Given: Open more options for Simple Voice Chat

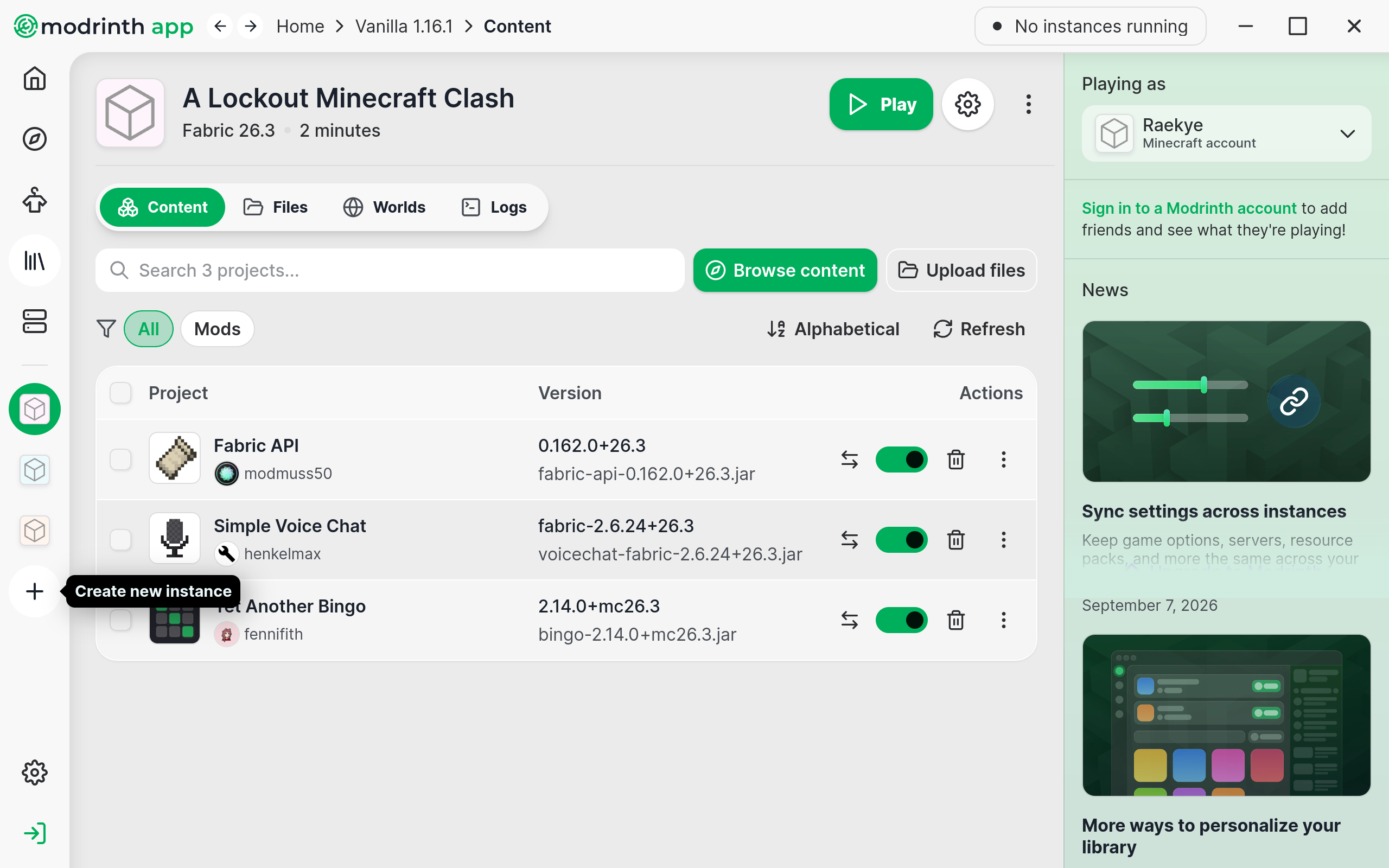Looking at the screenshot, I should 1003,540.
